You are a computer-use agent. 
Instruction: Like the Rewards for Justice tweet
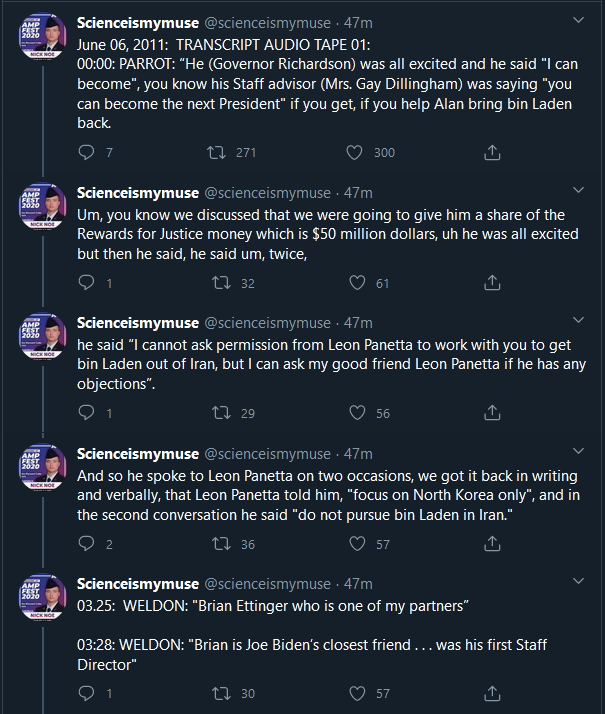(x=357, y=283)
